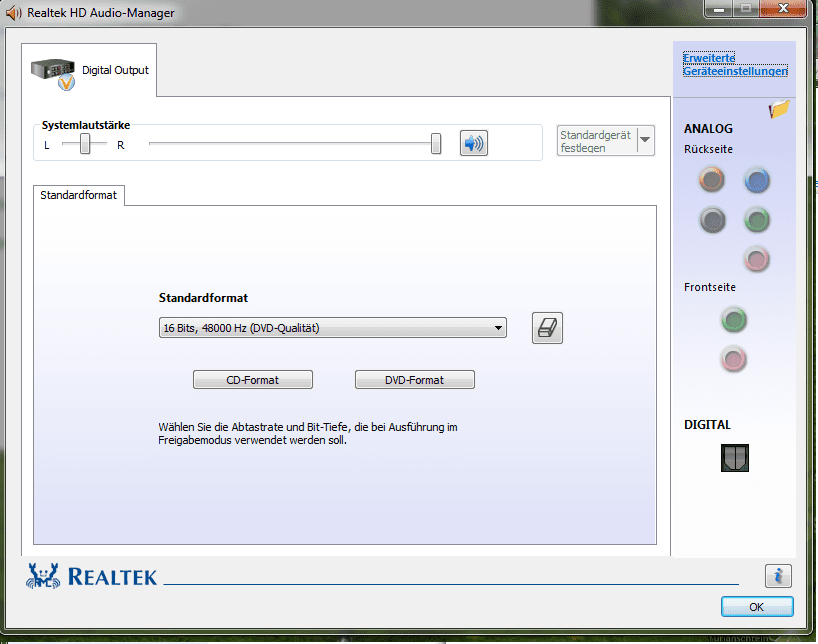Open the information button at bottom right

(x=778, y=576)
